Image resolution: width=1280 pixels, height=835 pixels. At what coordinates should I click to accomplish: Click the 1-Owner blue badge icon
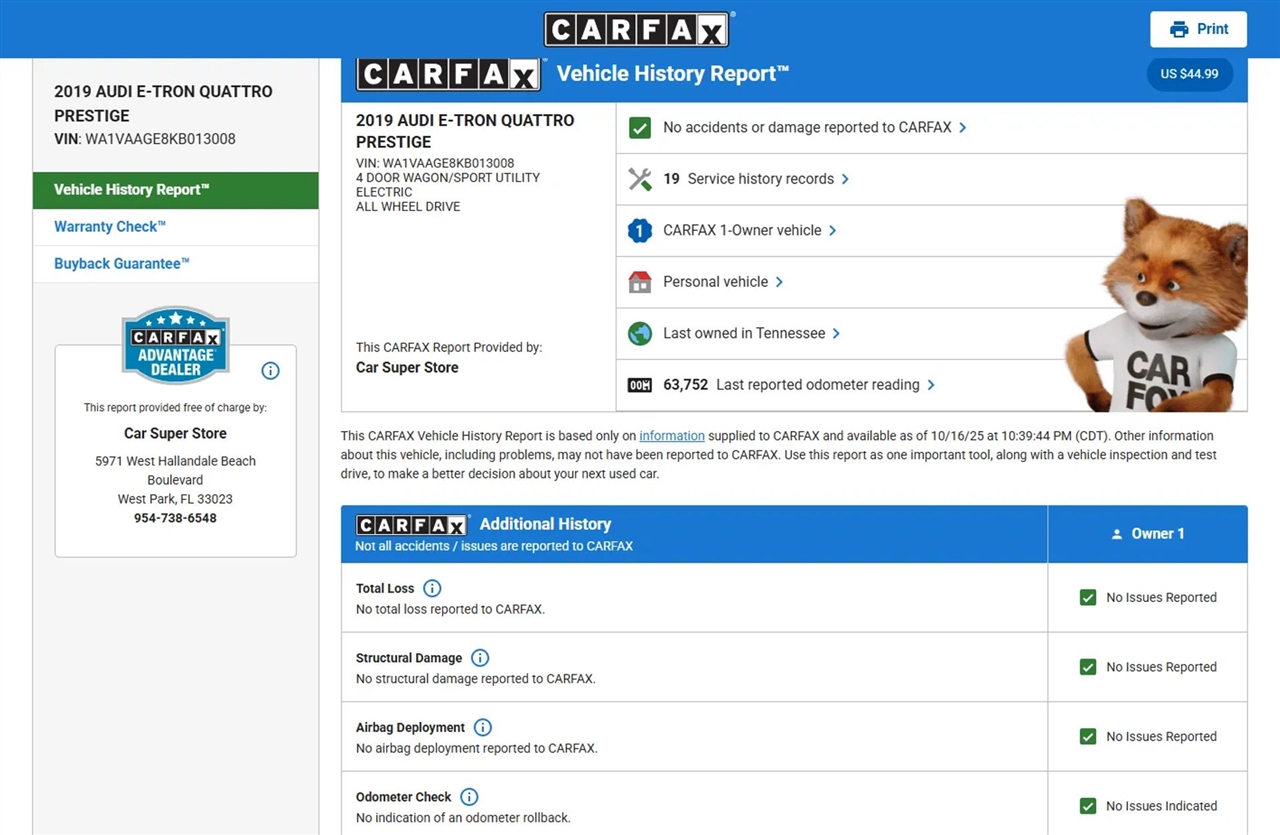tap(639, 231)
